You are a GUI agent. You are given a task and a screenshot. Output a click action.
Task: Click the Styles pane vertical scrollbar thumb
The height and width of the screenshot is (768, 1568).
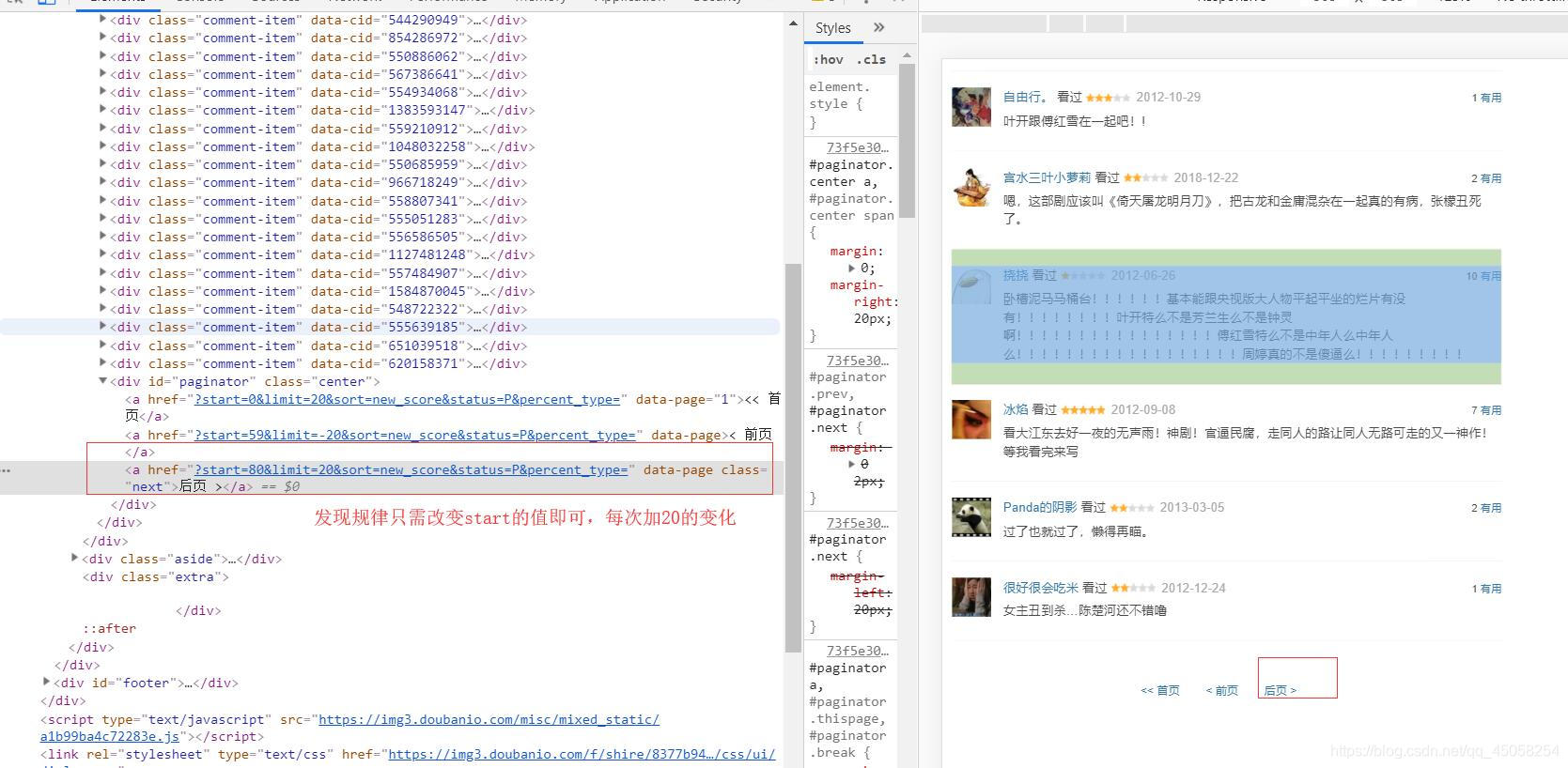coord(907,141)
